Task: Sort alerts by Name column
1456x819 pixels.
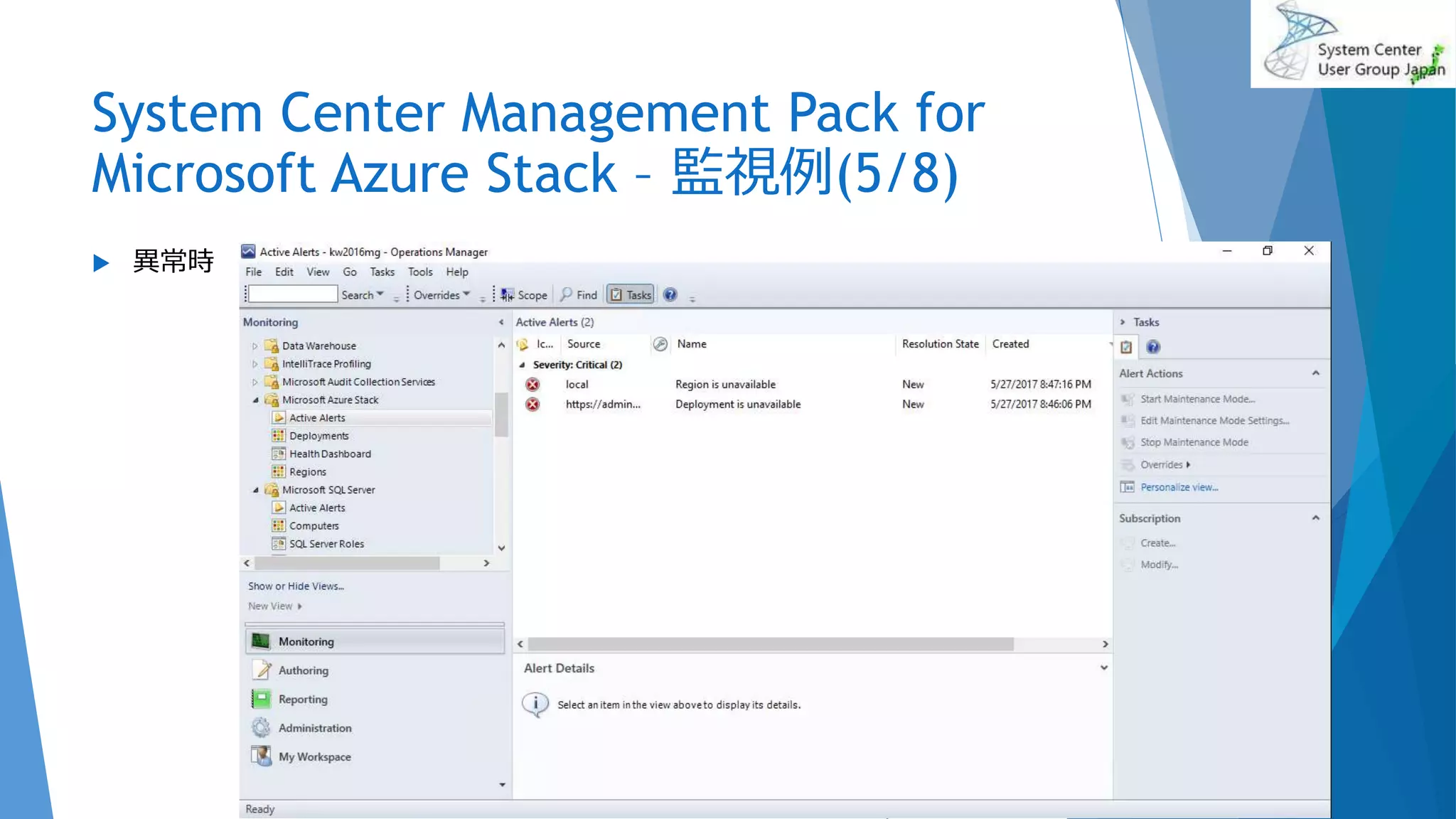Action: point(692,344)
